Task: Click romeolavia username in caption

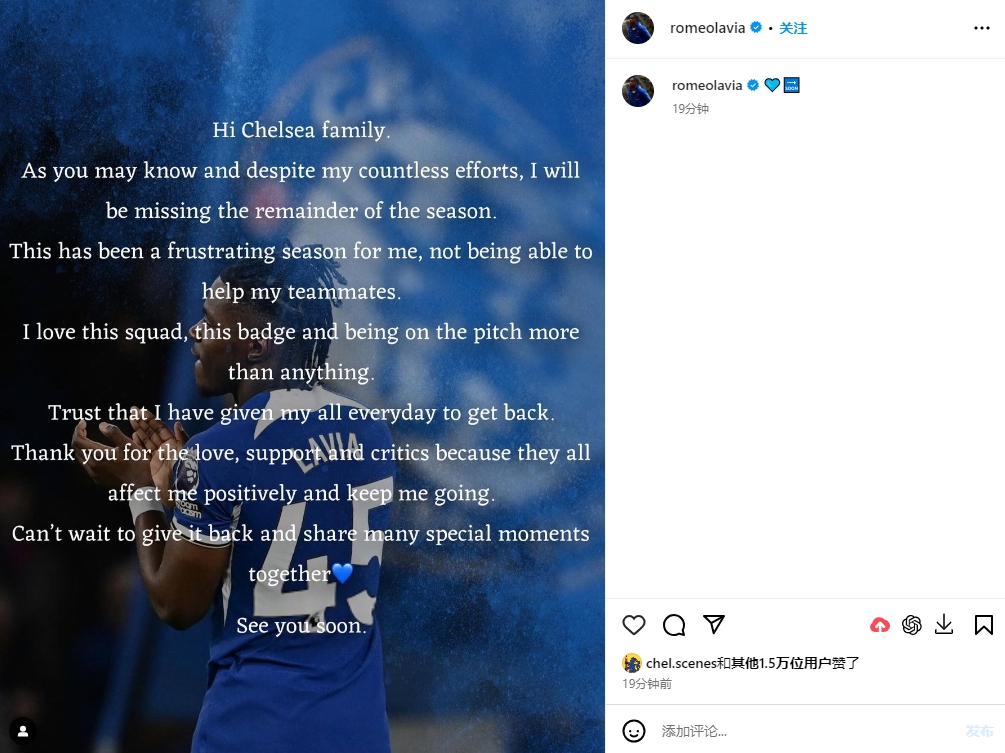Action: click(706, 85)
